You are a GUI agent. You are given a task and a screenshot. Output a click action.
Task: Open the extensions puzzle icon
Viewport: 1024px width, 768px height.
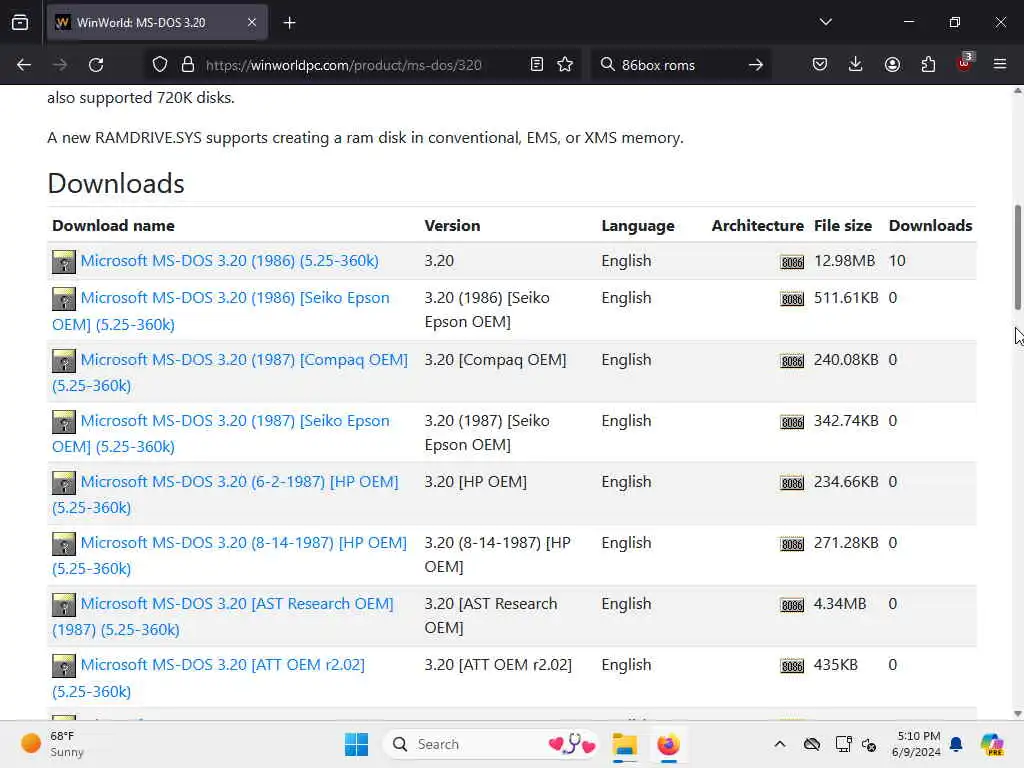928,65
